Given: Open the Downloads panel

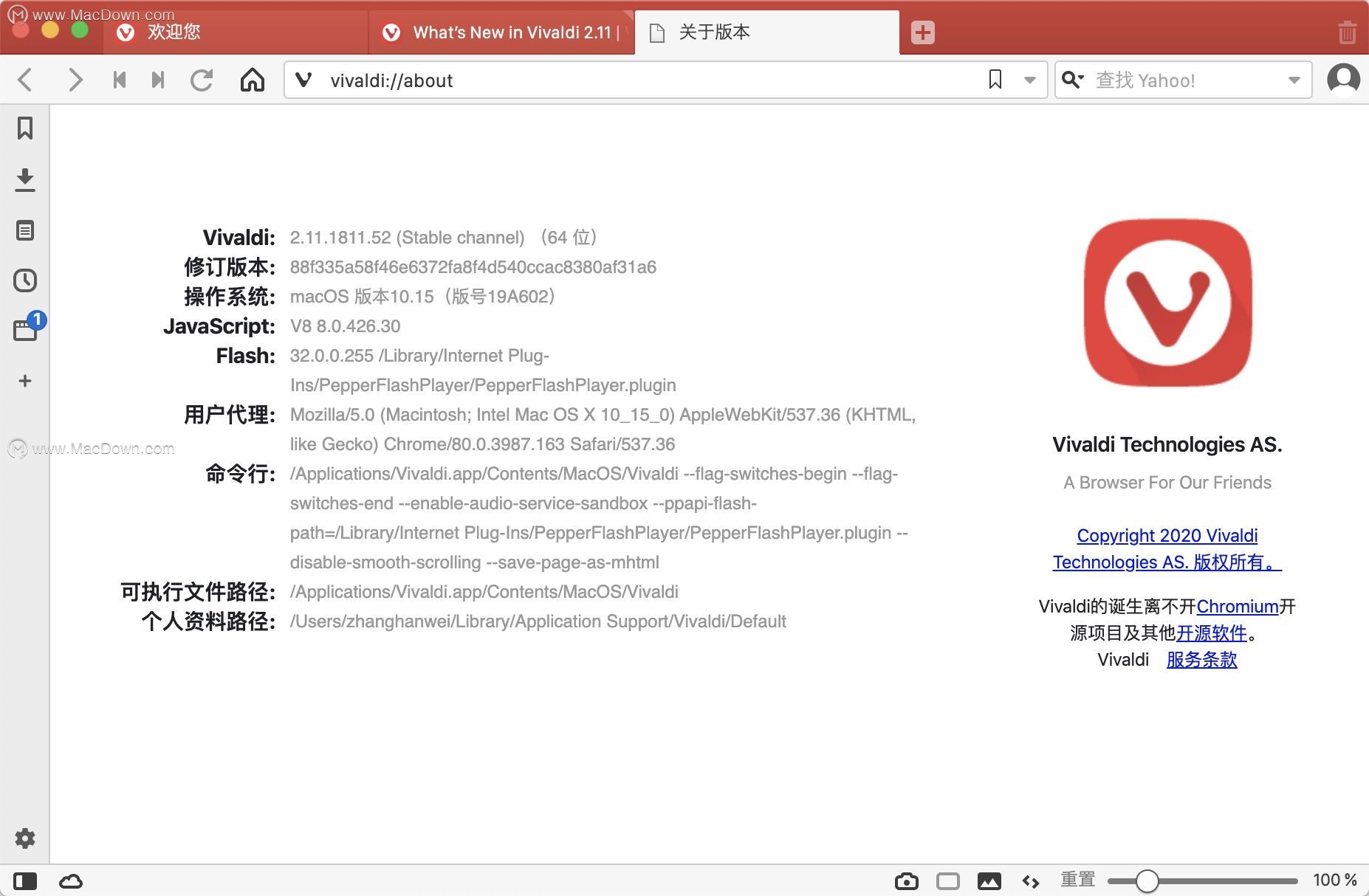Looking at the screenshot, I should (x=25, y=179).
